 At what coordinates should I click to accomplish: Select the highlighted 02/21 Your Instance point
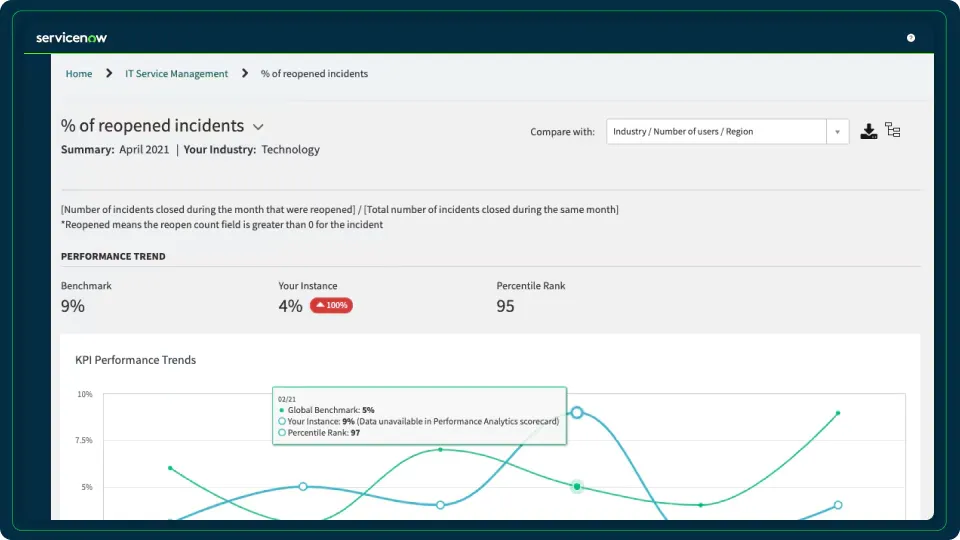click(x=577, y=413)
